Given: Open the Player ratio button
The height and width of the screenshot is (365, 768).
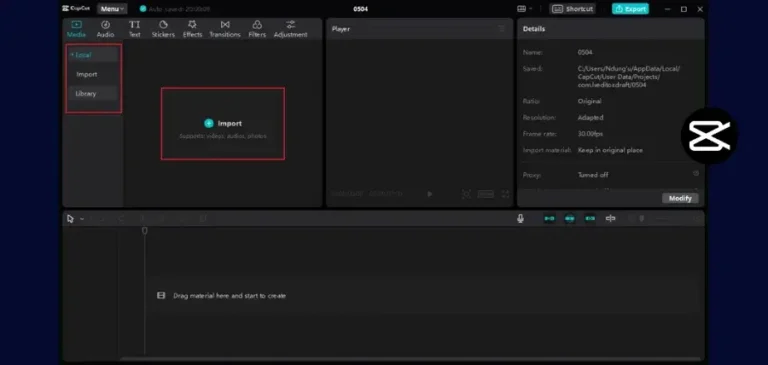Looking at the screenshot, I should 486,195.
